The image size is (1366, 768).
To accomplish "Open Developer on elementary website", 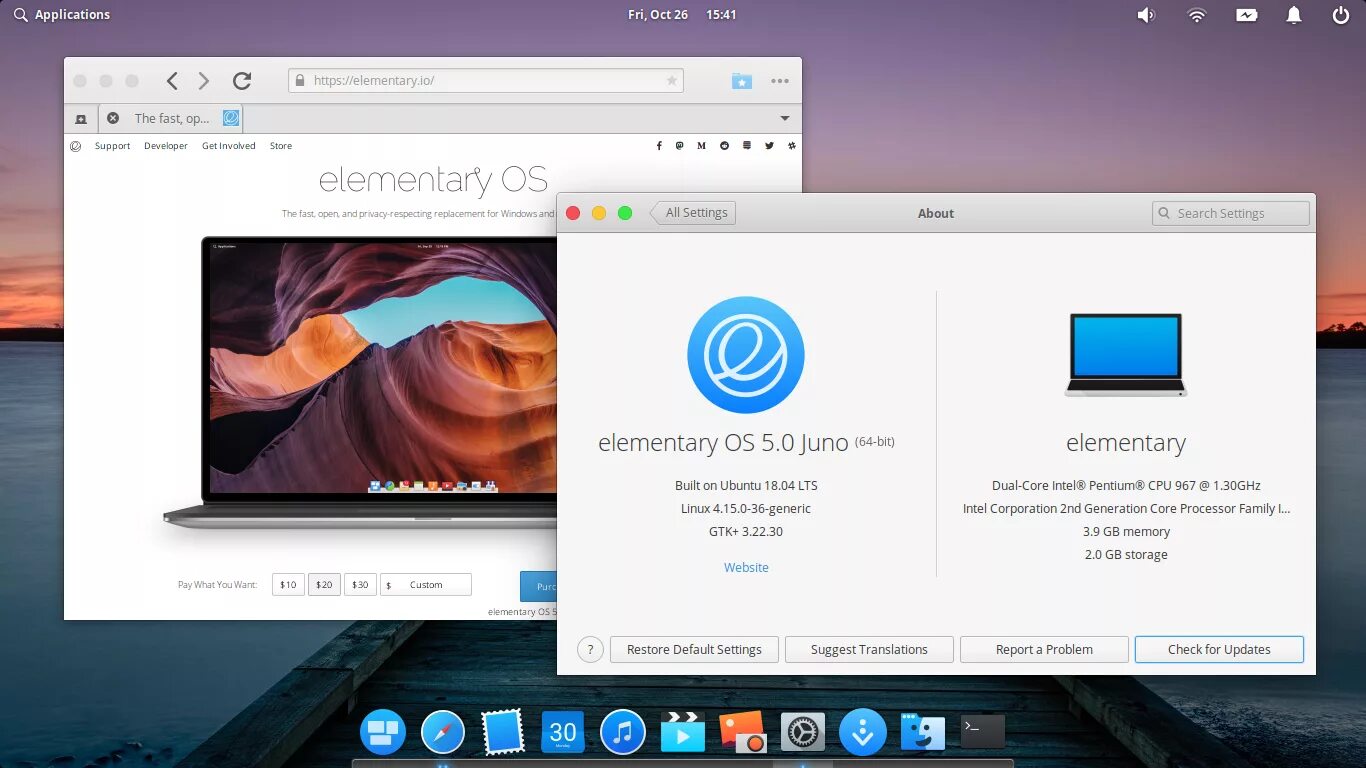I will click(166, 146).
